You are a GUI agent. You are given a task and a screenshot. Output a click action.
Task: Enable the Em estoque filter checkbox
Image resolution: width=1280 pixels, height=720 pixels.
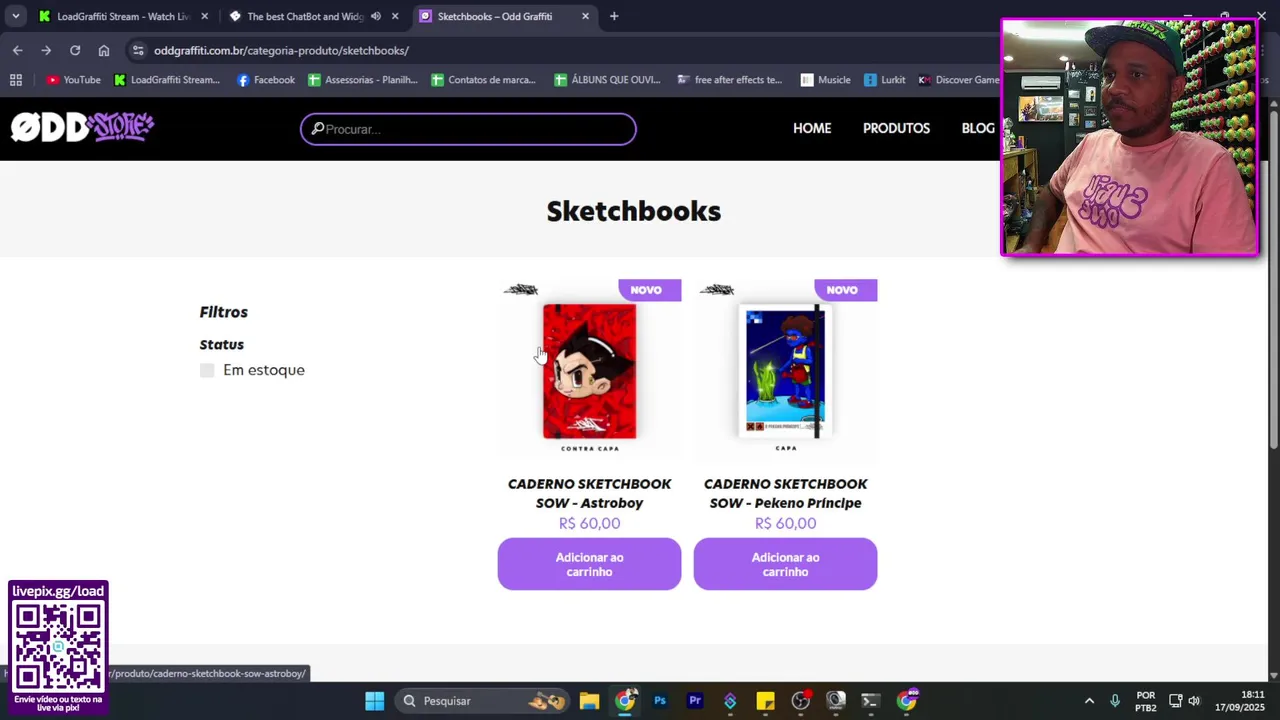coord(207,370)
